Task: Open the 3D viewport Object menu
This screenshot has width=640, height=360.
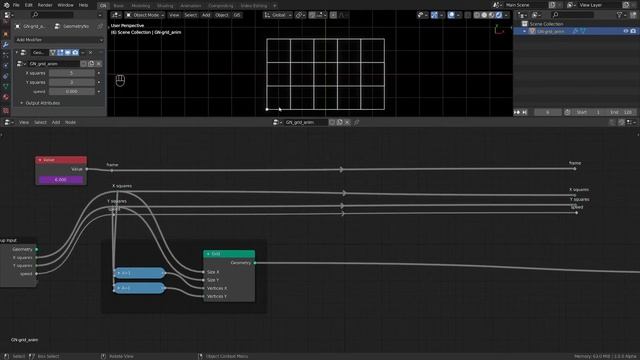Action: coord(222,15)
